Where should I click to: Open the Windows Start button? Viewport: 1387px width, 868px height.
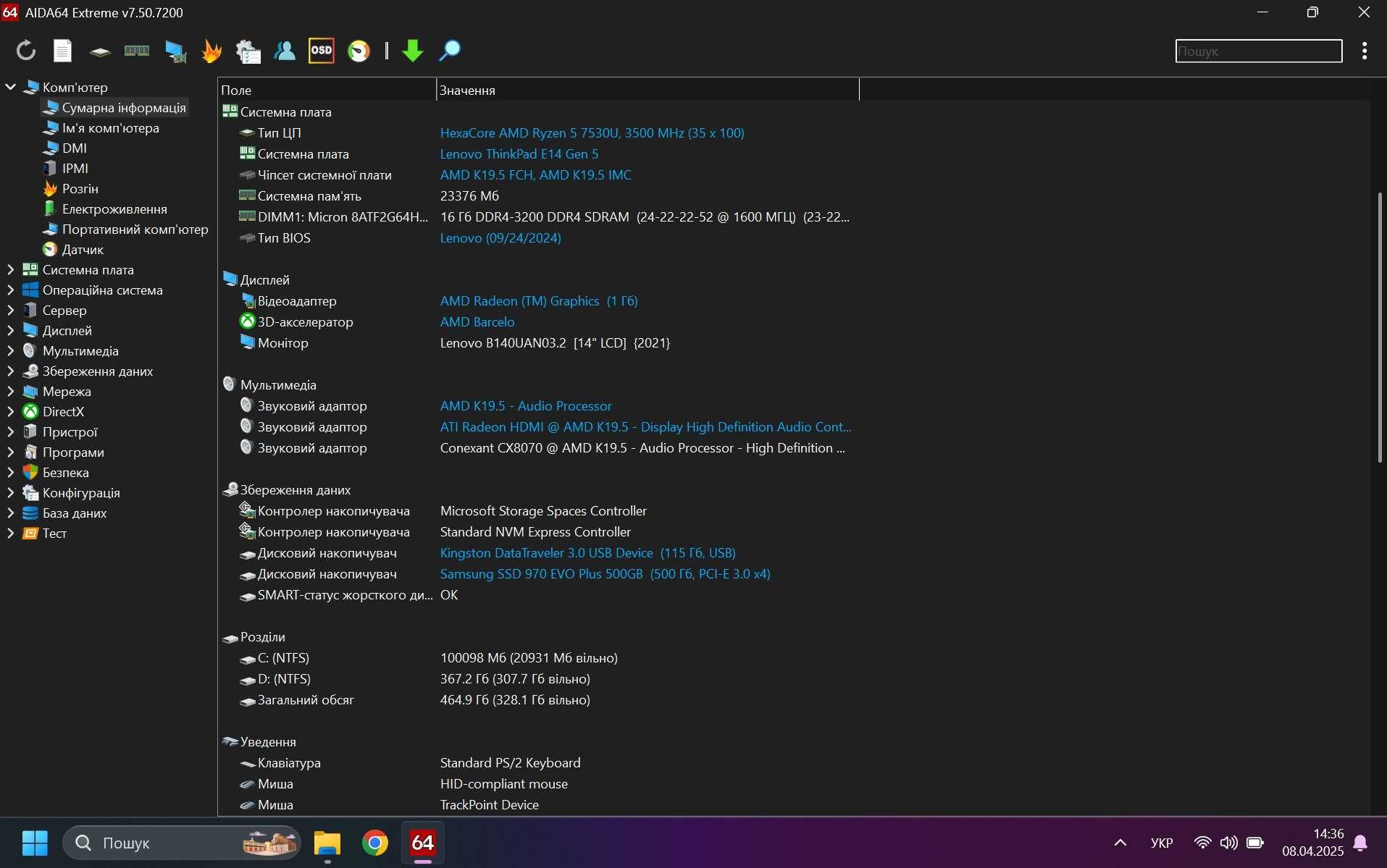35,843
